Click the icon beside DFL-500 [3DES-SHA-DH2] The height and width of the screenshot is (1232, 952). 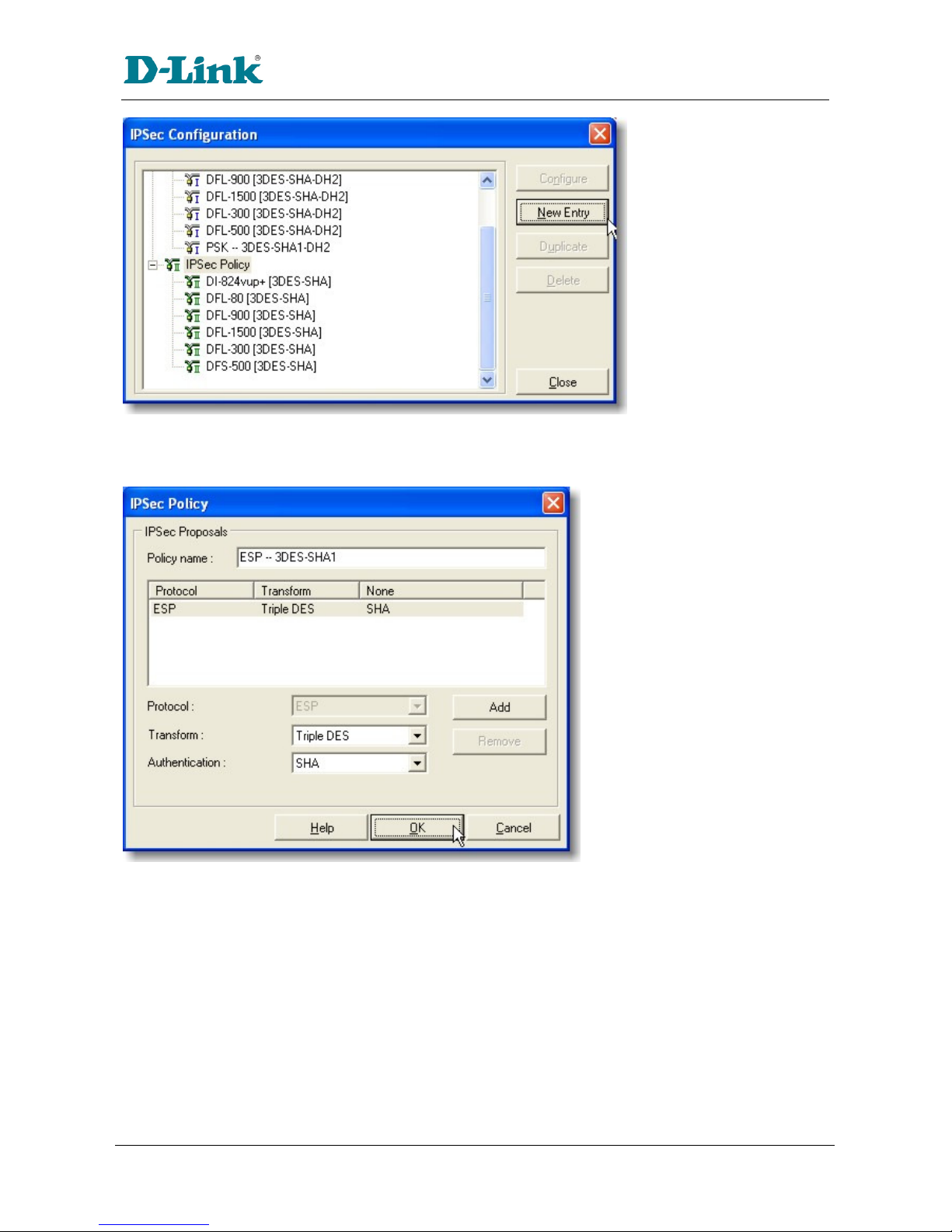(x=193, y=231)
